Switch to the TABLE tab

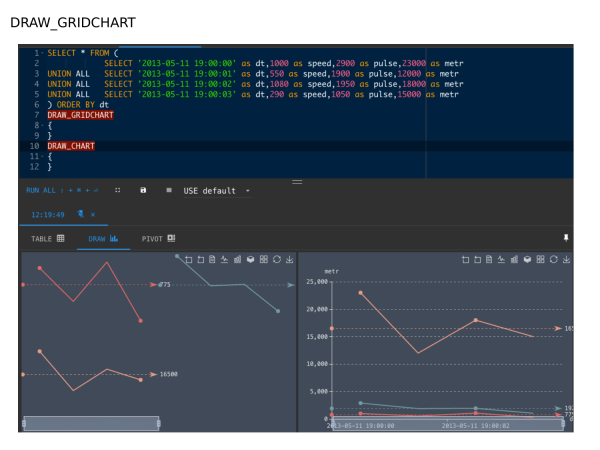(47, 239)
